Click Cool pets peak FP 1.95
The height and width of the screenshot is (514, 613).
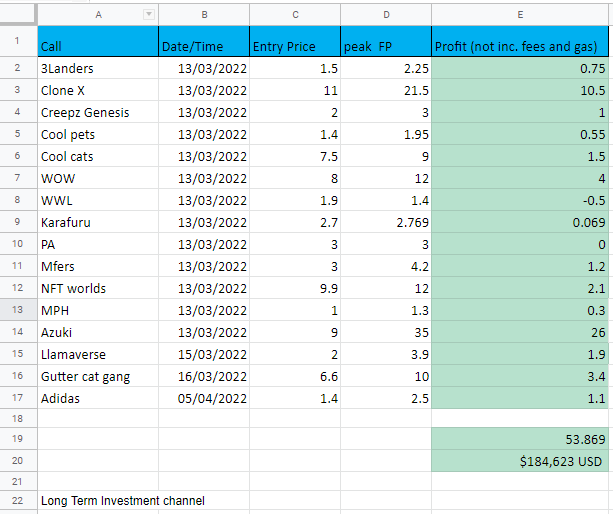pyautogui.click(x=386, y=134)
